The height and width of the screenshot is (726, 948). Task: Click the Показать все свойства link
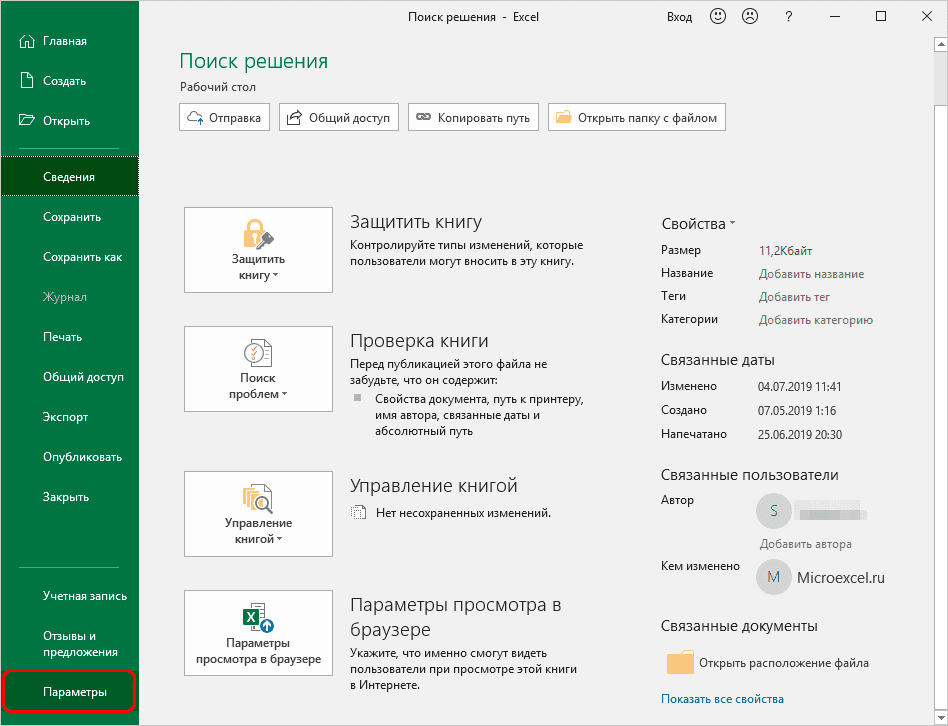tap(722, 699)
